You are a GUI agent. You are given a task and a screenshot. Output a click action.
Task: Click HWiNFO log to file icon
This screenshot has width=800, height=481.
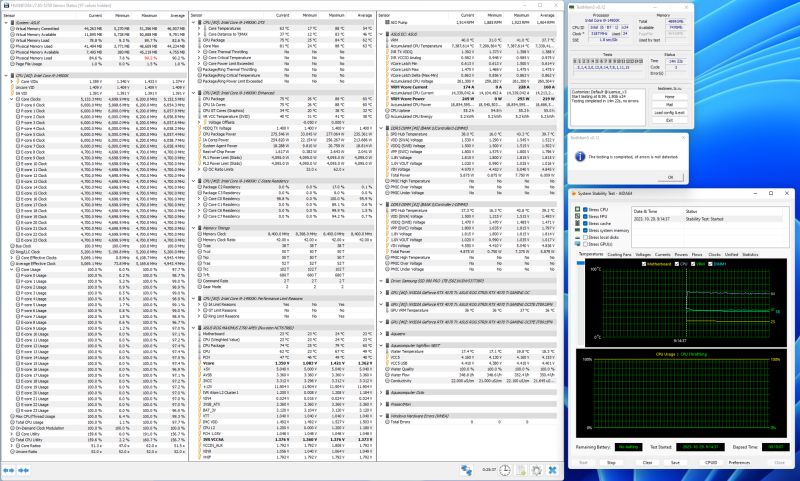(521, 470)
